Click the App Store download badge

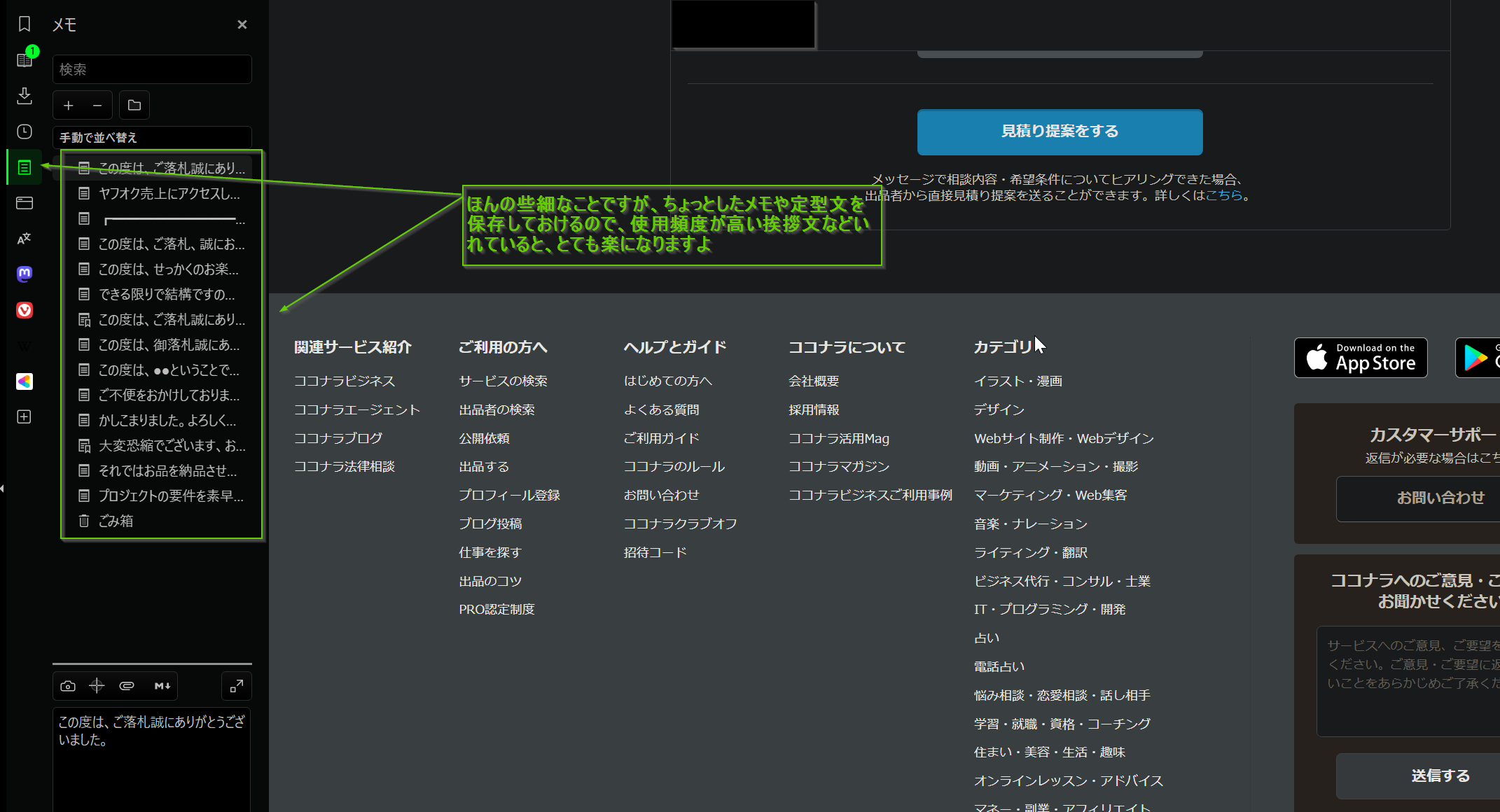pos(1361,358)
